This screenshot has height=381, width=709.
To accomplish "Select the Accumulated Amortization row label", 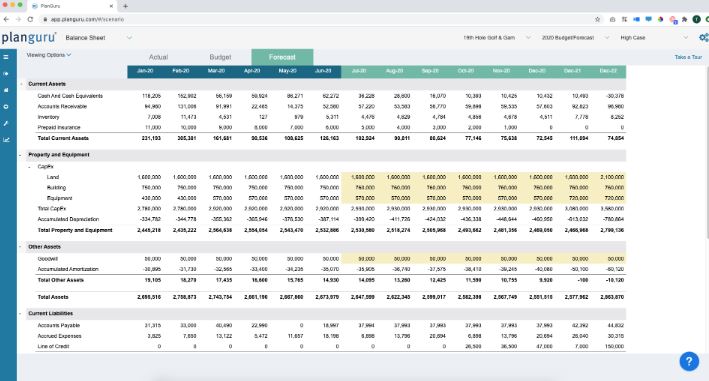I will click(x=68, y=269).
